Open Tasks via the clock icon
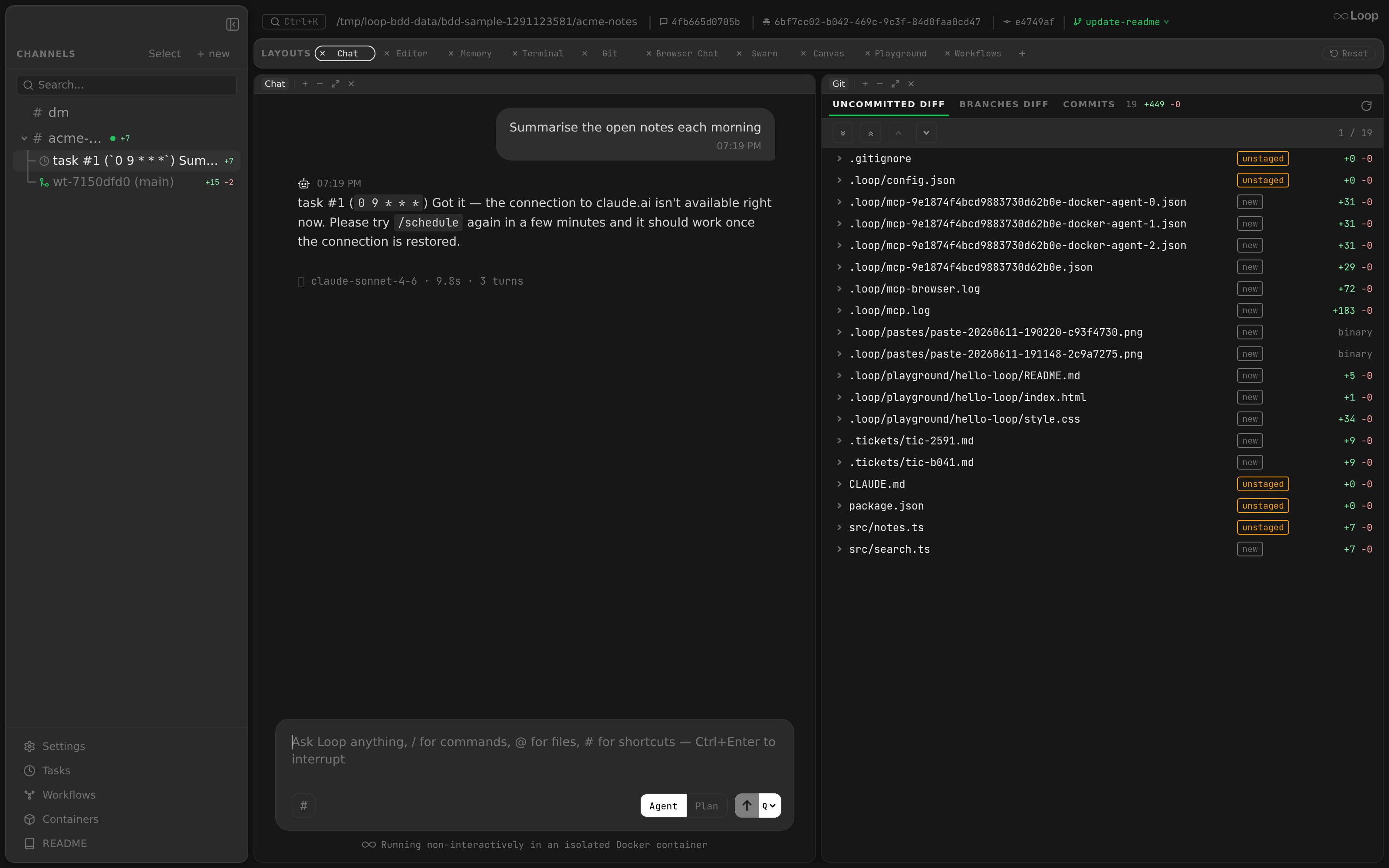This screenshot has height=868, width=1389. [29, 770]
